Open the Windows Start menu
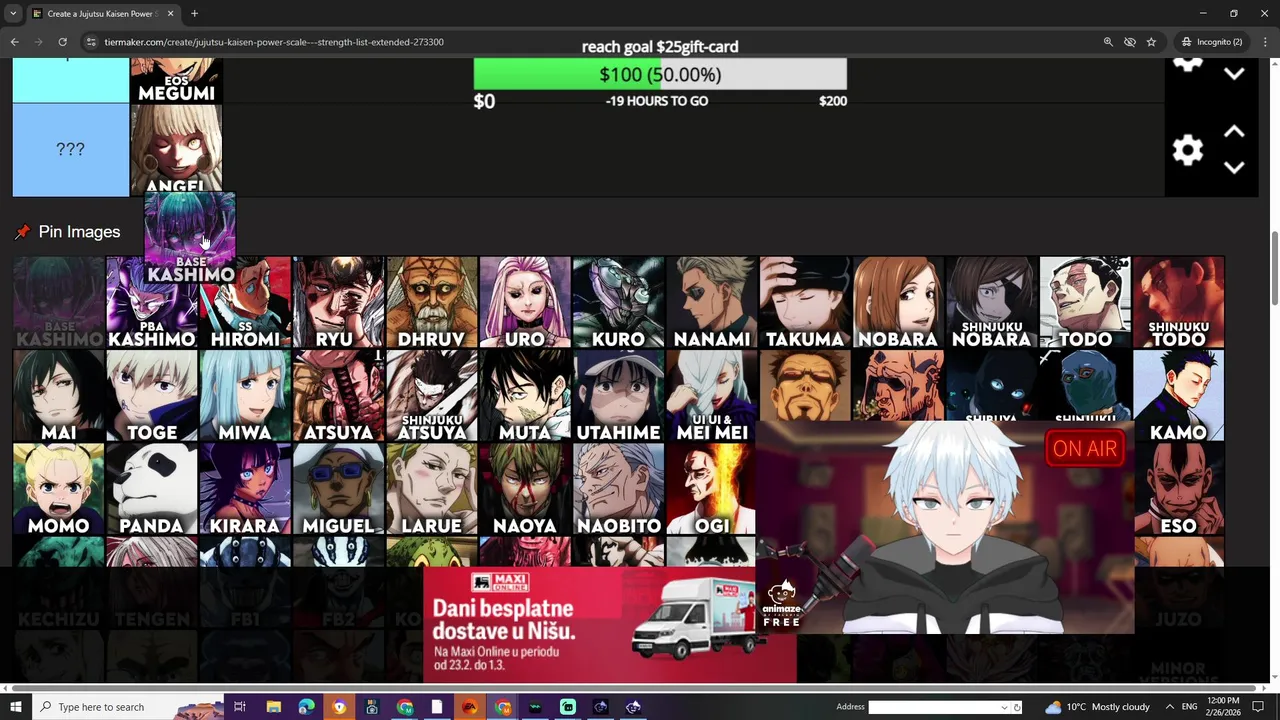 (17, 707)
